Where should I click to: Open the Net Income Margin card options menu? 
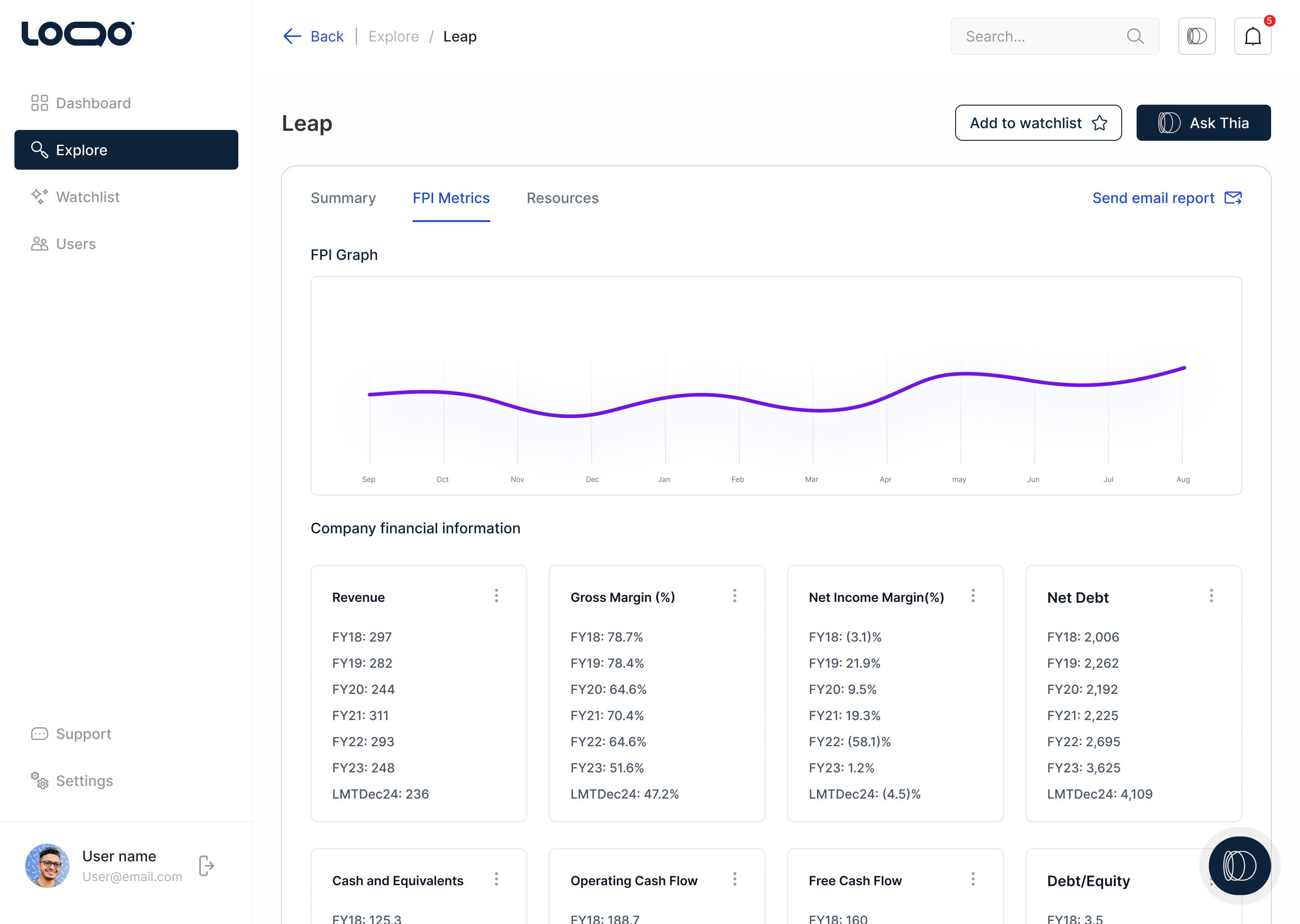click(973, 596)
